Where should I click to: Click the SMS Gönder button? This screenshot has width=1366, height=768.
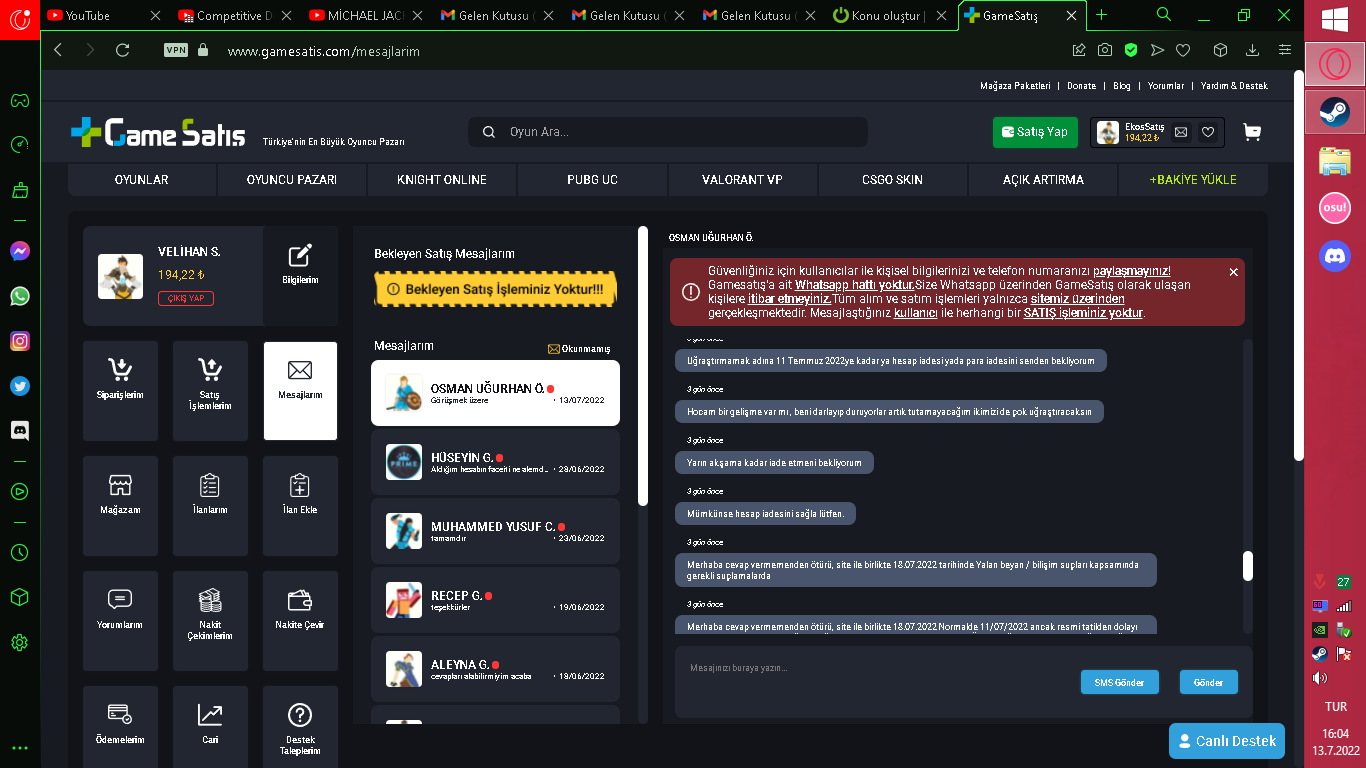coord(1120,682)
